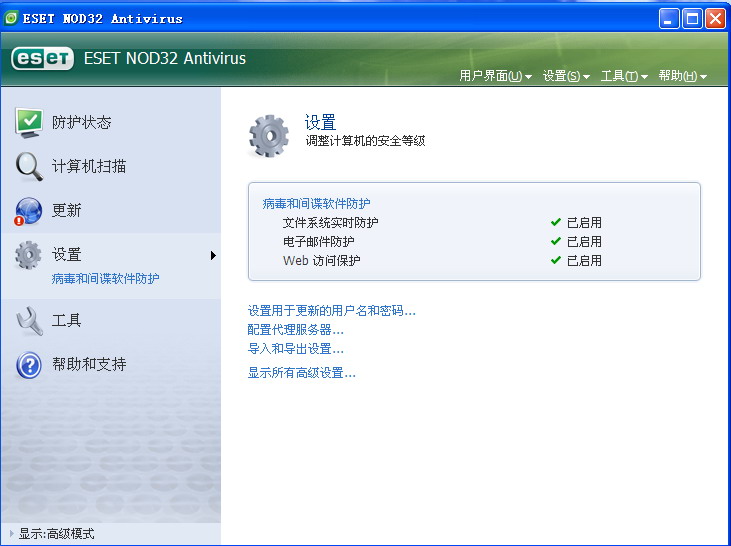Open the 用户界面(U) dropdown menu
Screen dimensions: 731x546
point(495,76)
